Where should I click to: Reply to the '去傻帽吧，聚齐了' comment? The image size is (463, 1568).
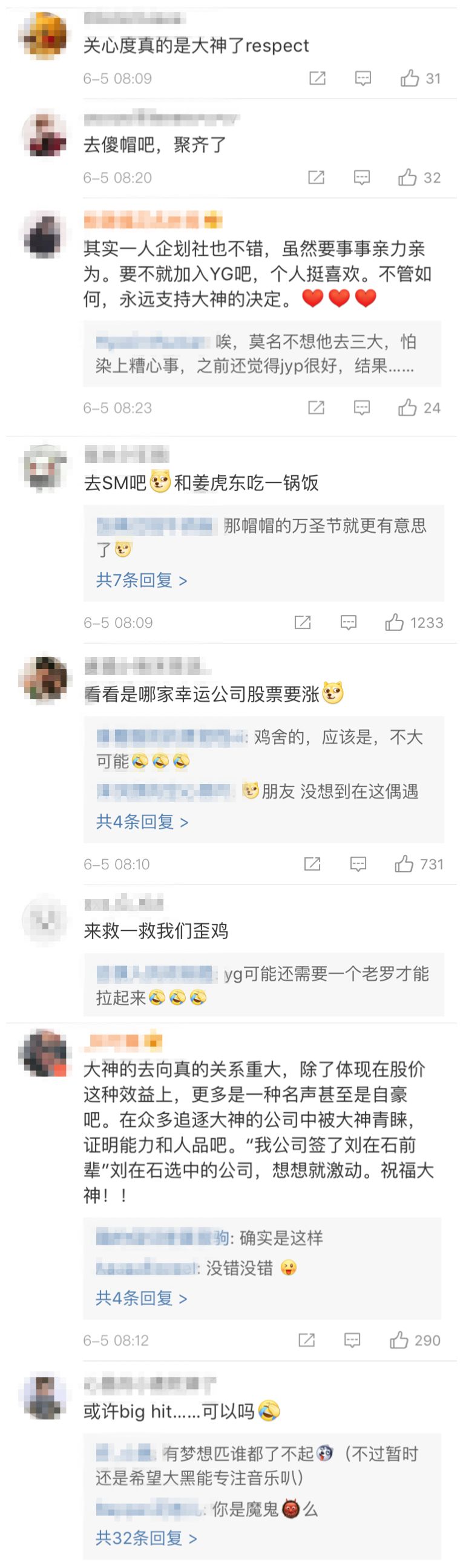point(362,177)
